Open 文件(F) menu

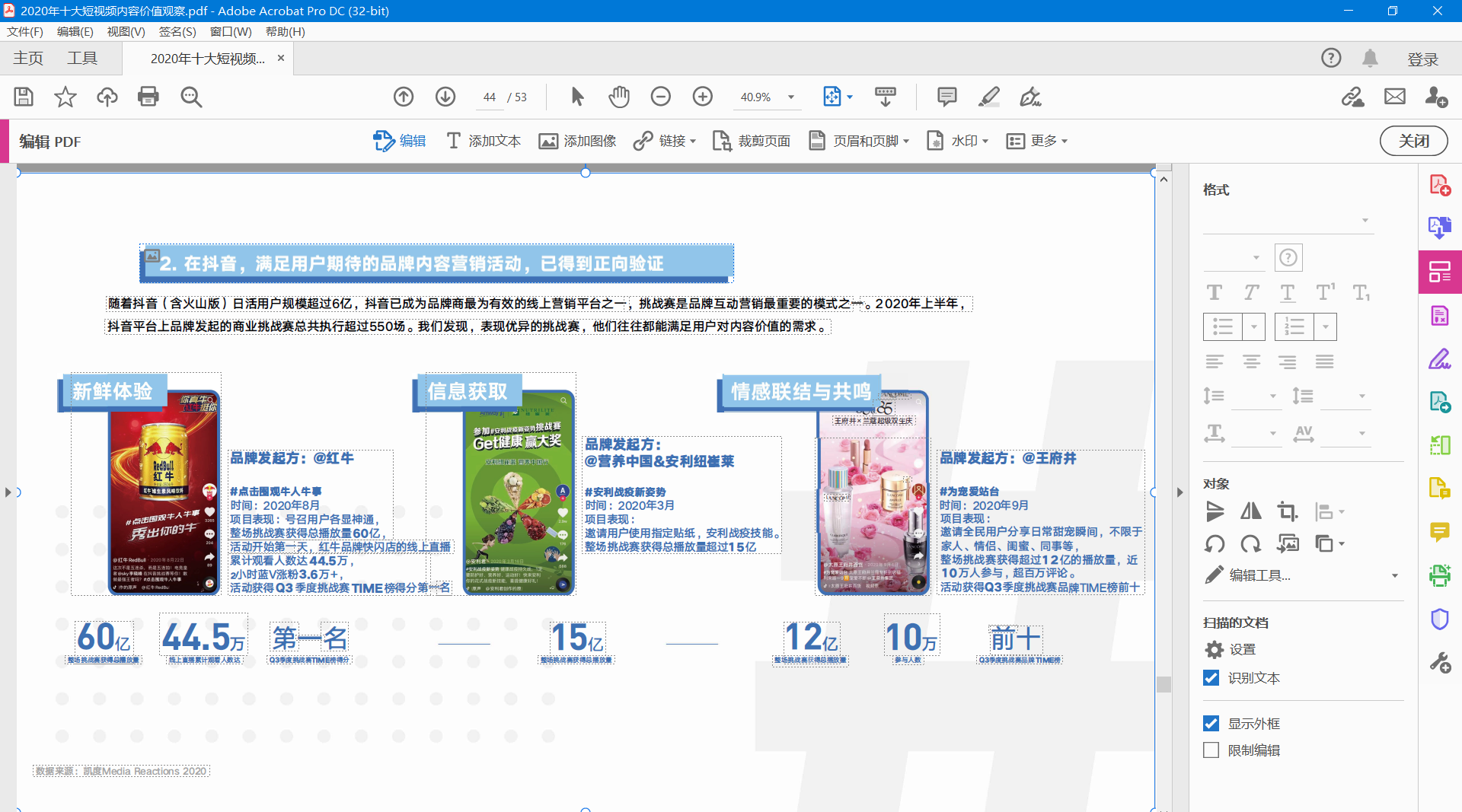click(x=25, y=31)
